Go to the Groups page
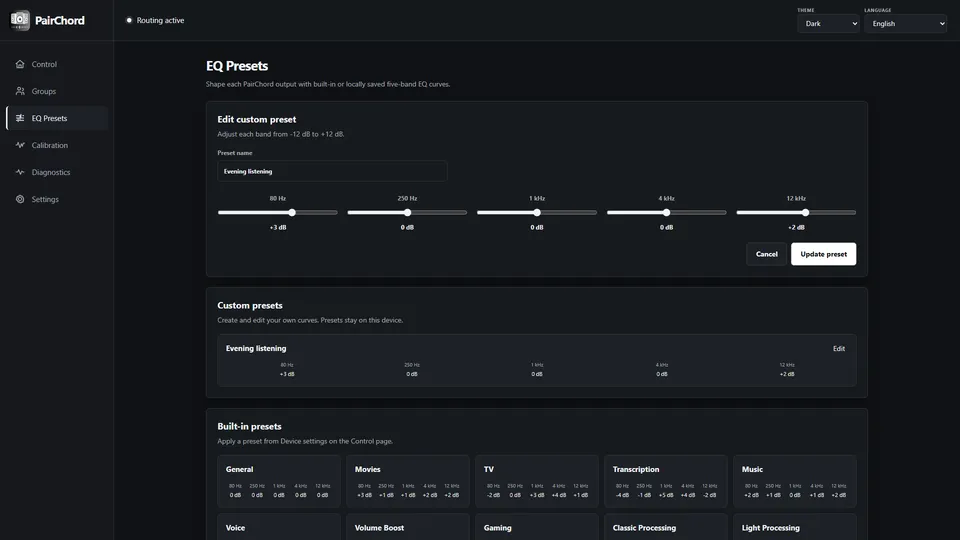960x540 pixels. click(x=57, y=91)
